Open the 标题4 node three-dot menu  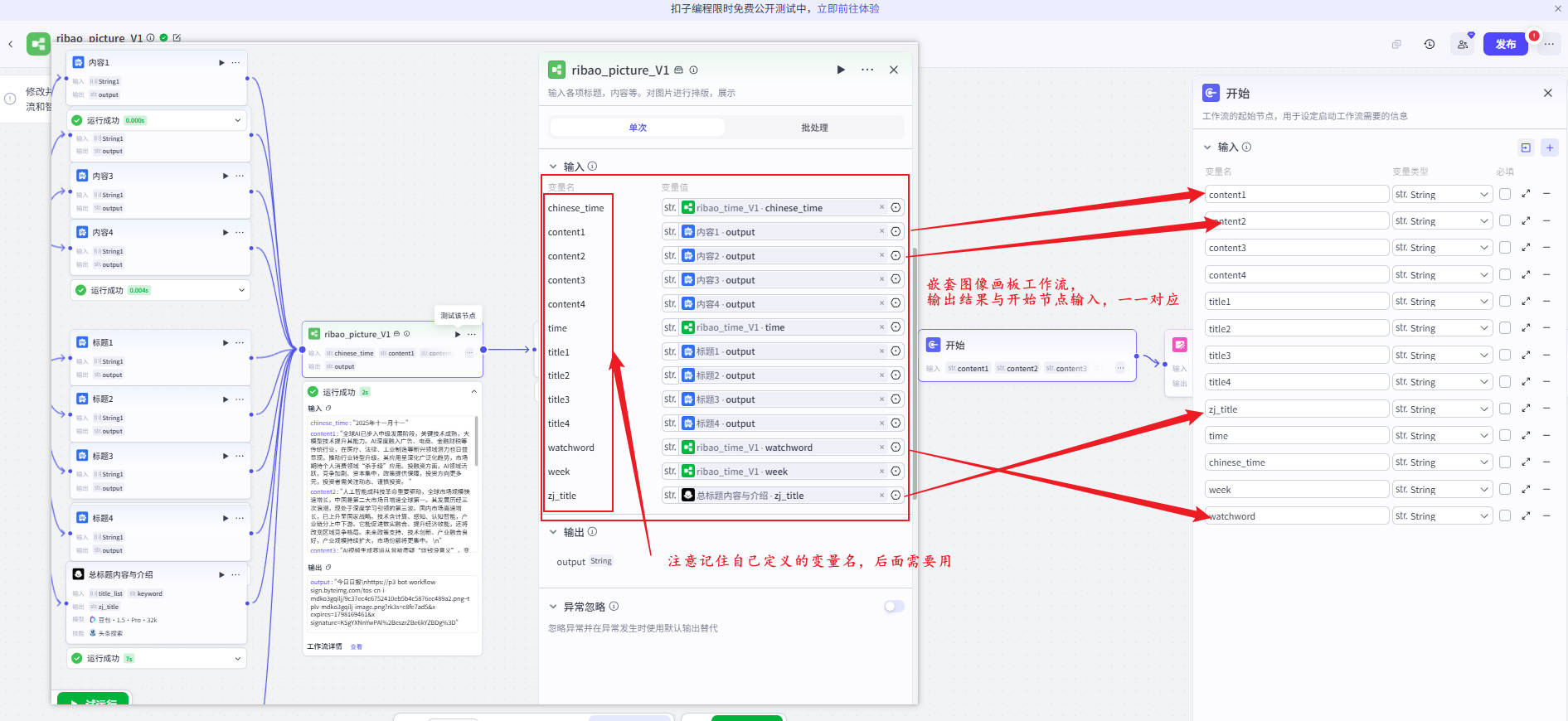(239, 518)
